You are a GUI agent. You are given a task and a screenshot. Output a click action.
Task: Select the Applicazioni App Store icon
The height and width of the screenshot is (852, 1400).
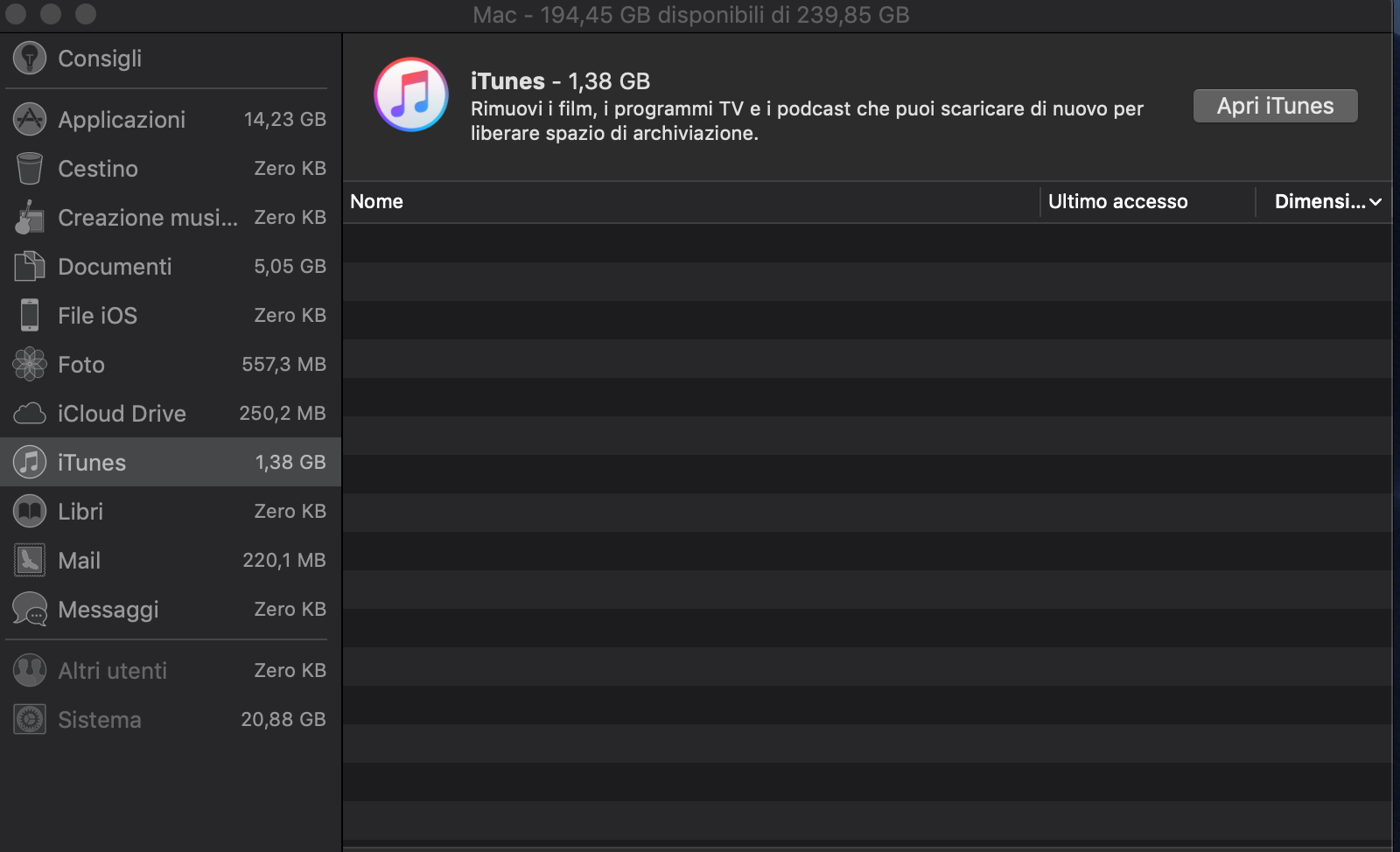click(x=30, y=120)
